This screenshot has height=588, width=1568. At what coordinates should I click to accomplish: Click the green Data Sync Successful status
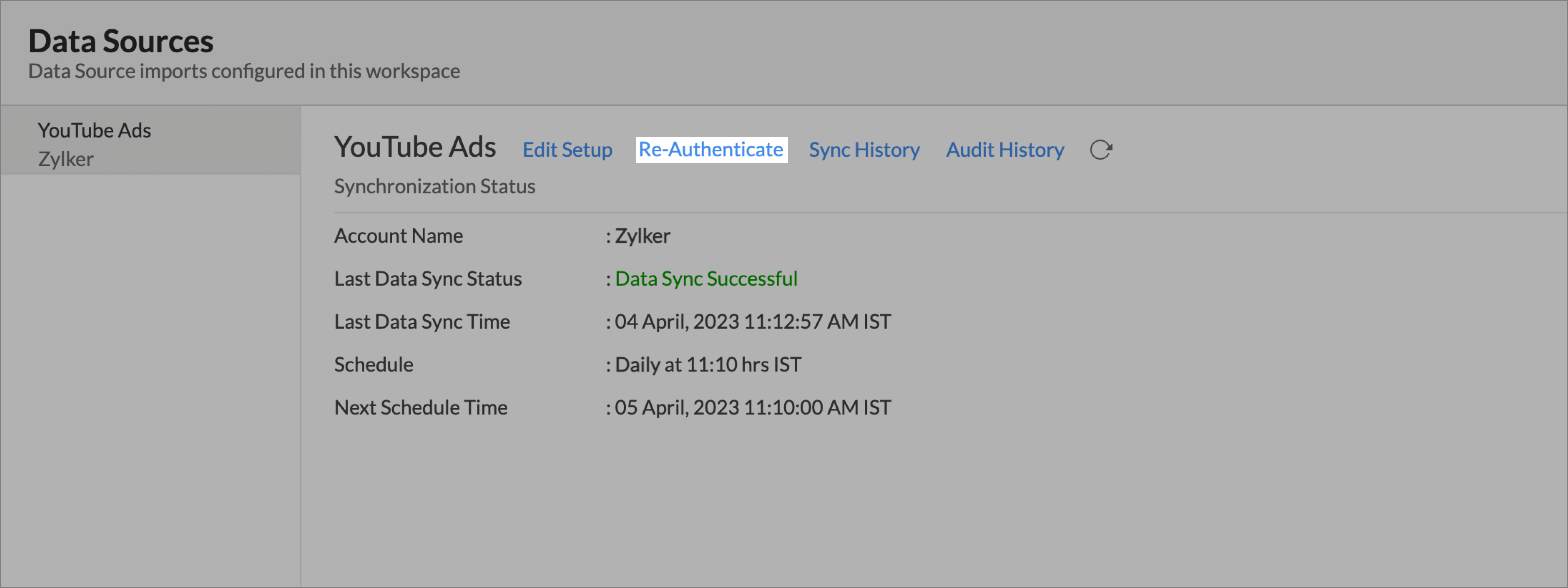pyautogui.click(x=706, y=279)
